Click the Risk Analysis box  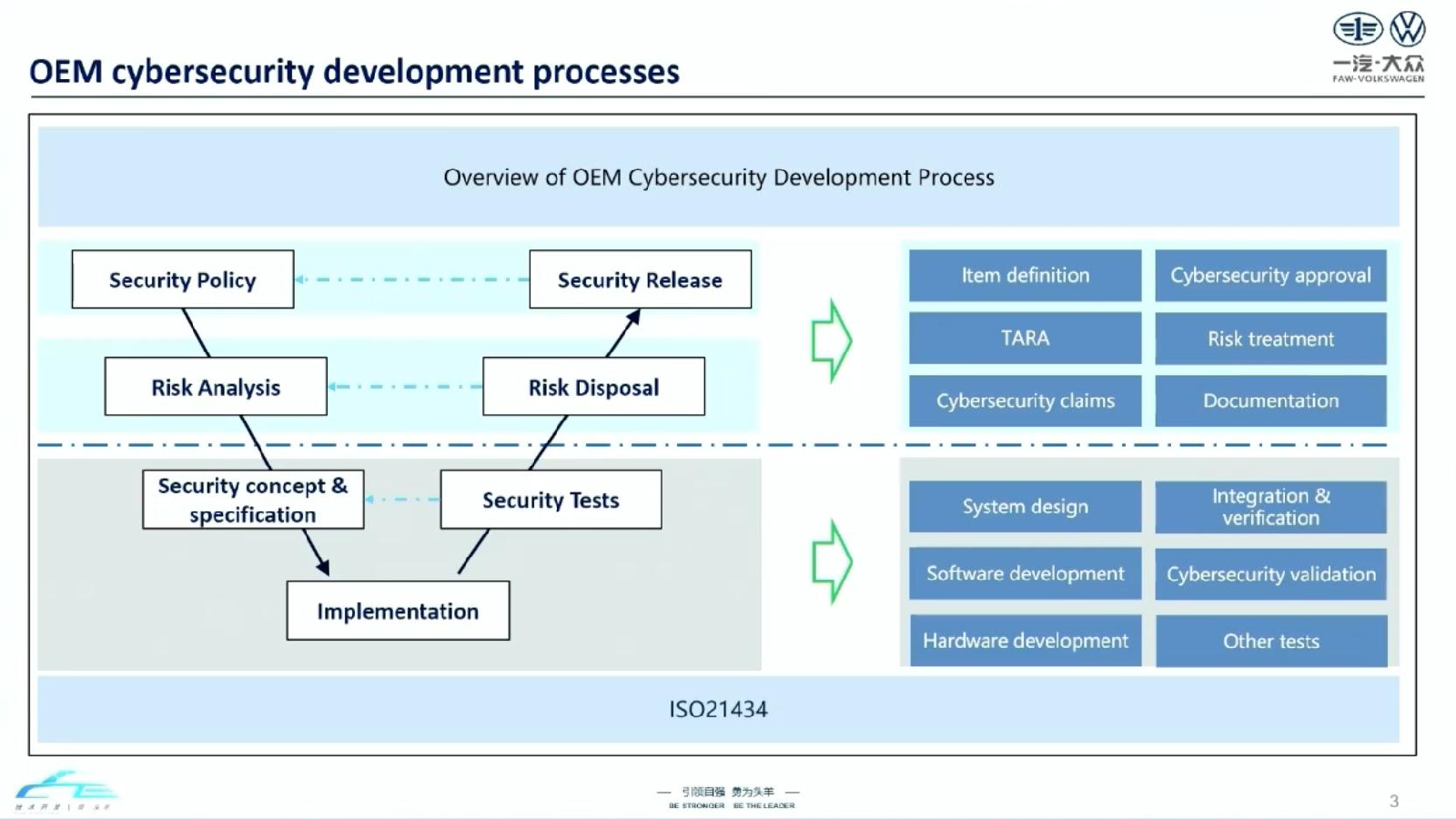216,387
